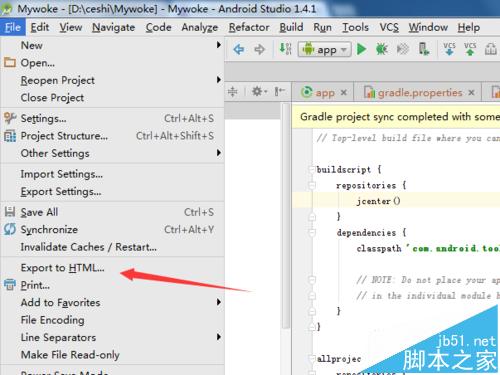Image resolution: width=500 pixels, height=375 pixels.
Task: Select Settings... menu entry
Action: coord(112,118)
